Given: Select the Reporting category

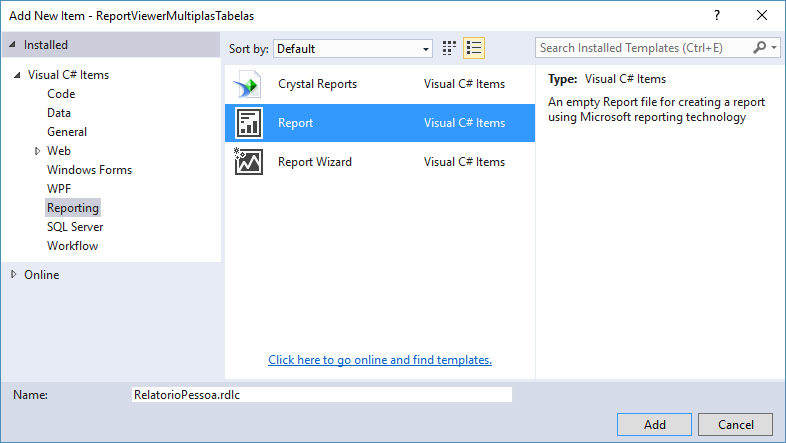Looking at the screenshot, I should [73, 207].
